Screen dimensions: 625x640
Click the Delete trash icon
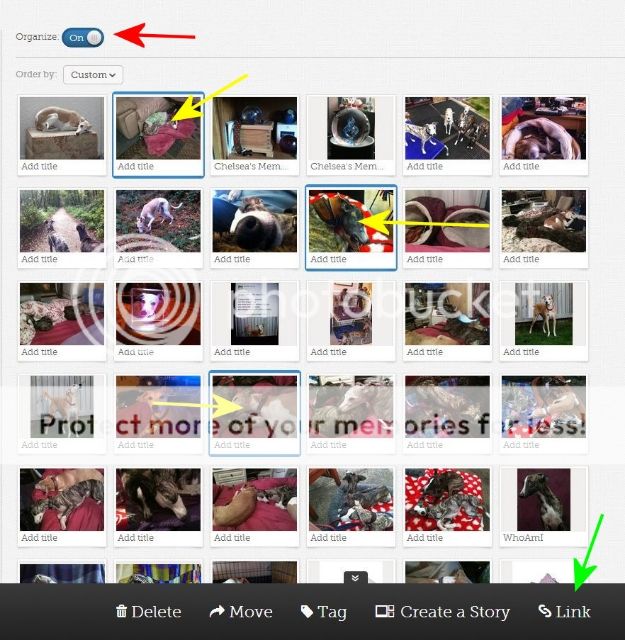[121, 611]
